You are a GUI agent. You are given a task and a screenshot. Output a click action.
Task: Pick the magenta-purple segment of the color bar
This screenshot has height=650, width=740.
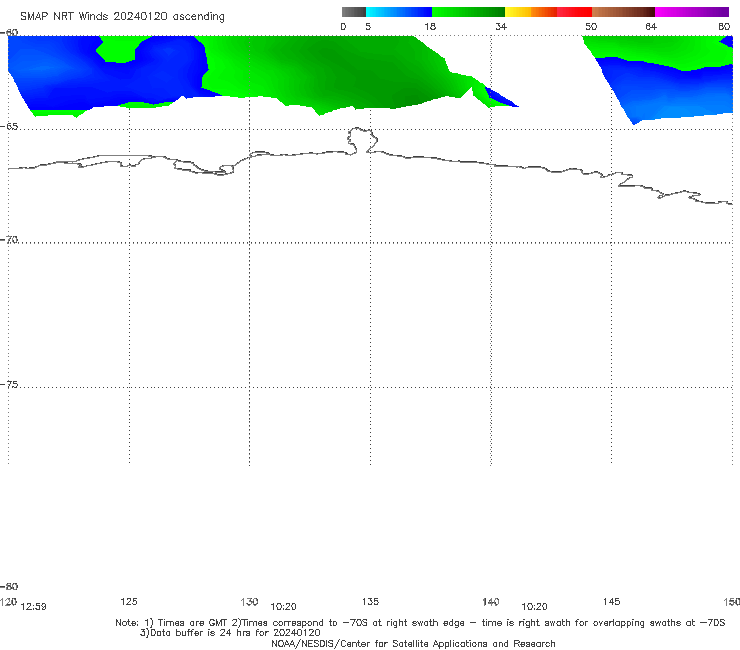coord(692,12)
